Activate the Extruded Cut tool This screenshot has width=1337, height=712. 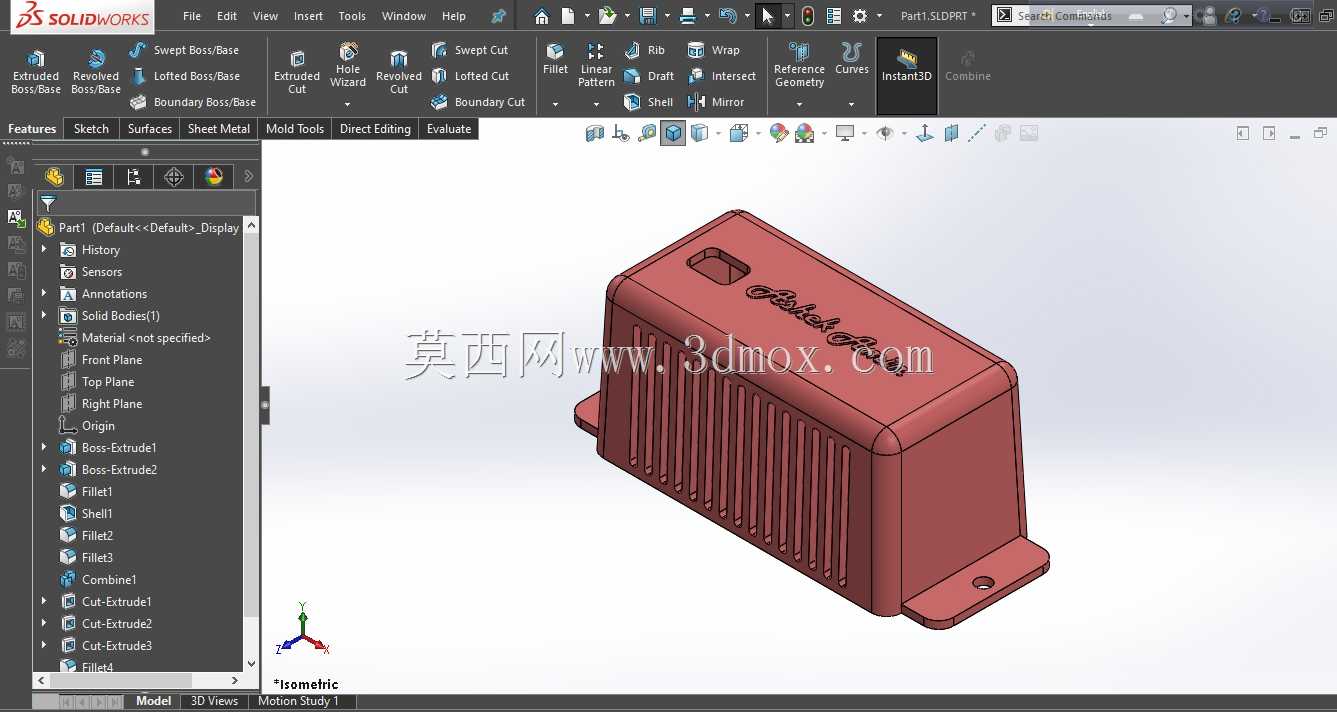point(297,72)
